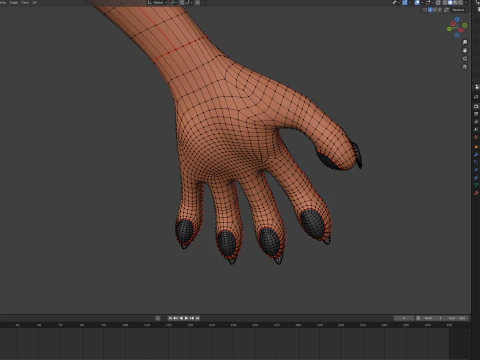Viewport: 480px width, 360px height.
Task: Open the Edge menu
Action: pos(14,2)
